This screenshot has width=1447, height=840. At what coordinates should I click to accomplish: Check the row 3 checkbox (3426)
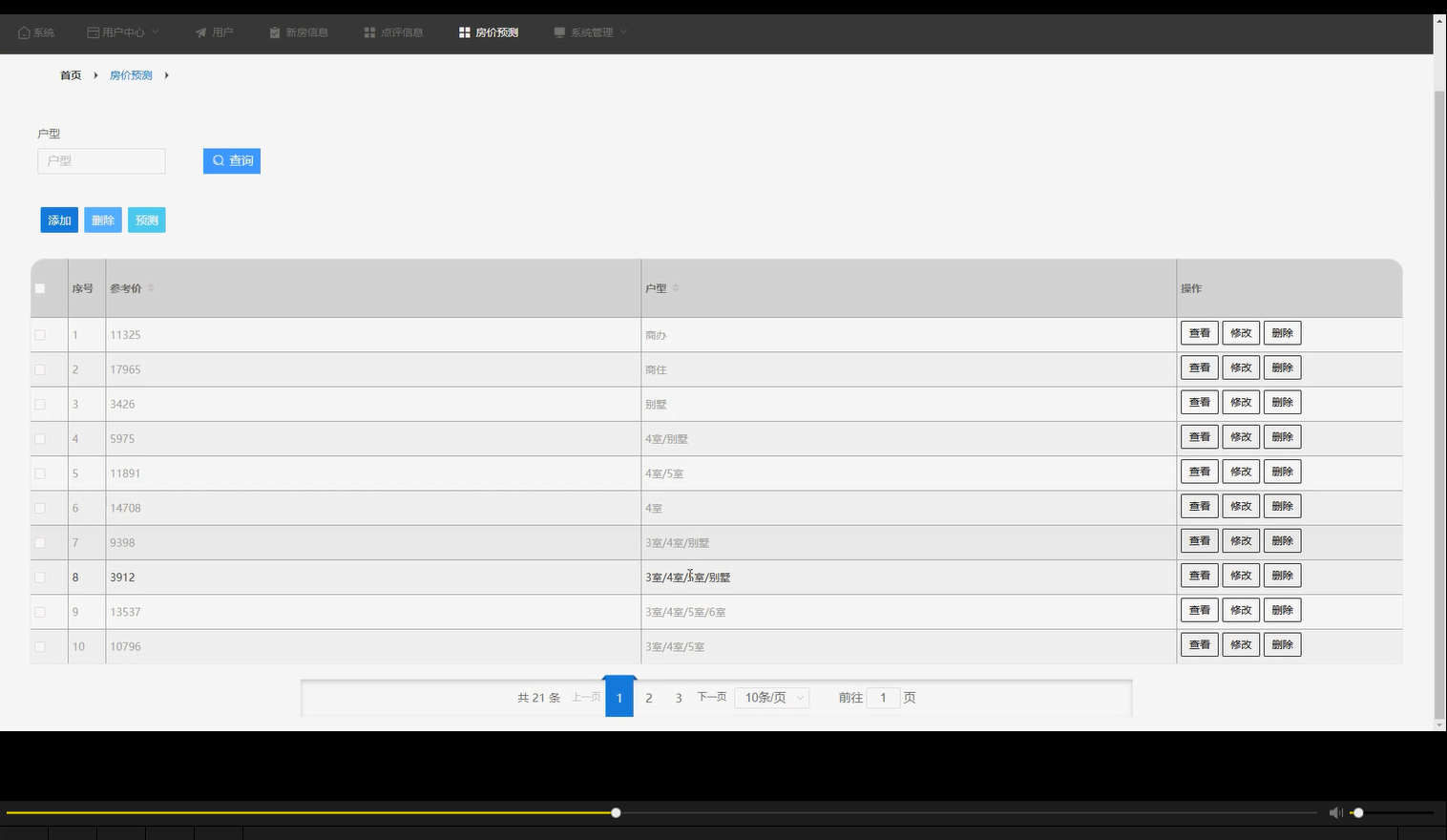40,405
